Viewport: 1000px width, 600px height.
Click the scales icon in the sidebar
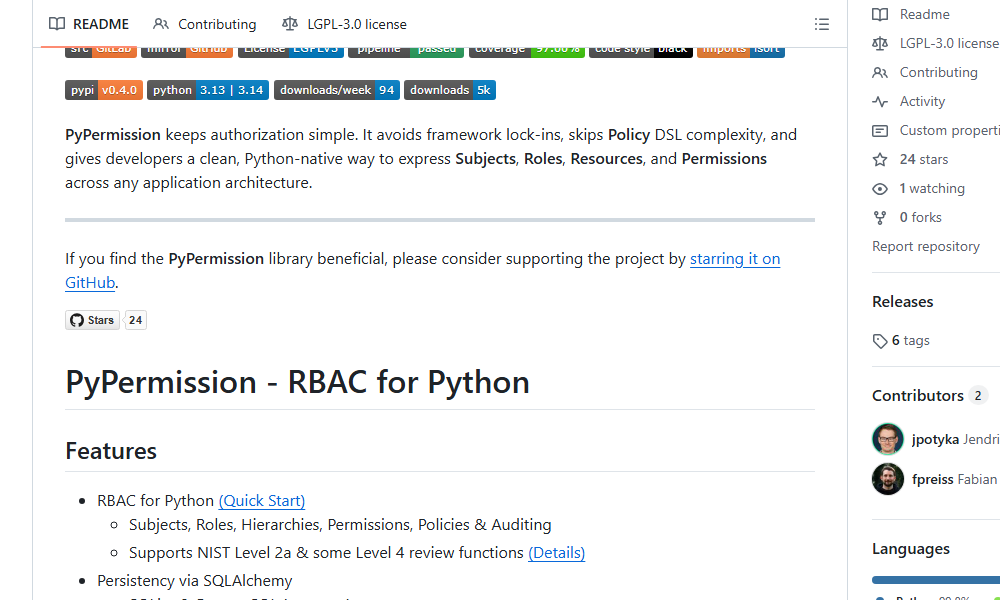pyautogui.click(x=880, y=43)
